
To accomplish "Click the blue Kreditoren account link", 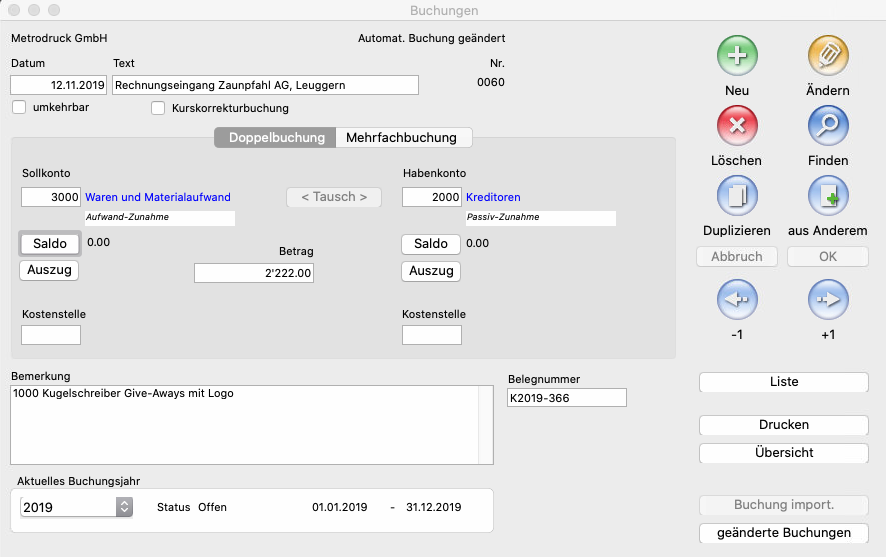I will (x=493, y=198).
